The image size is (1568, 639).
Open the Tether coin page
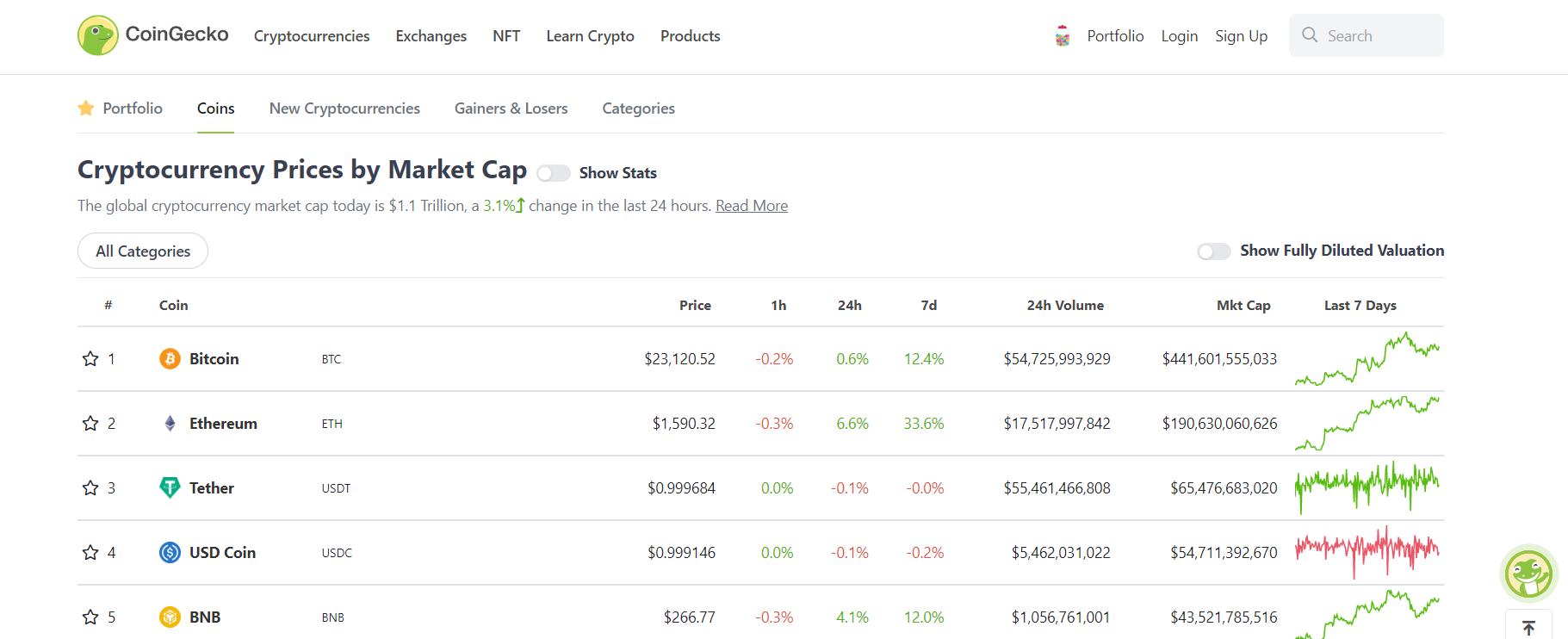pyautogui.click(x=212, y=488)
